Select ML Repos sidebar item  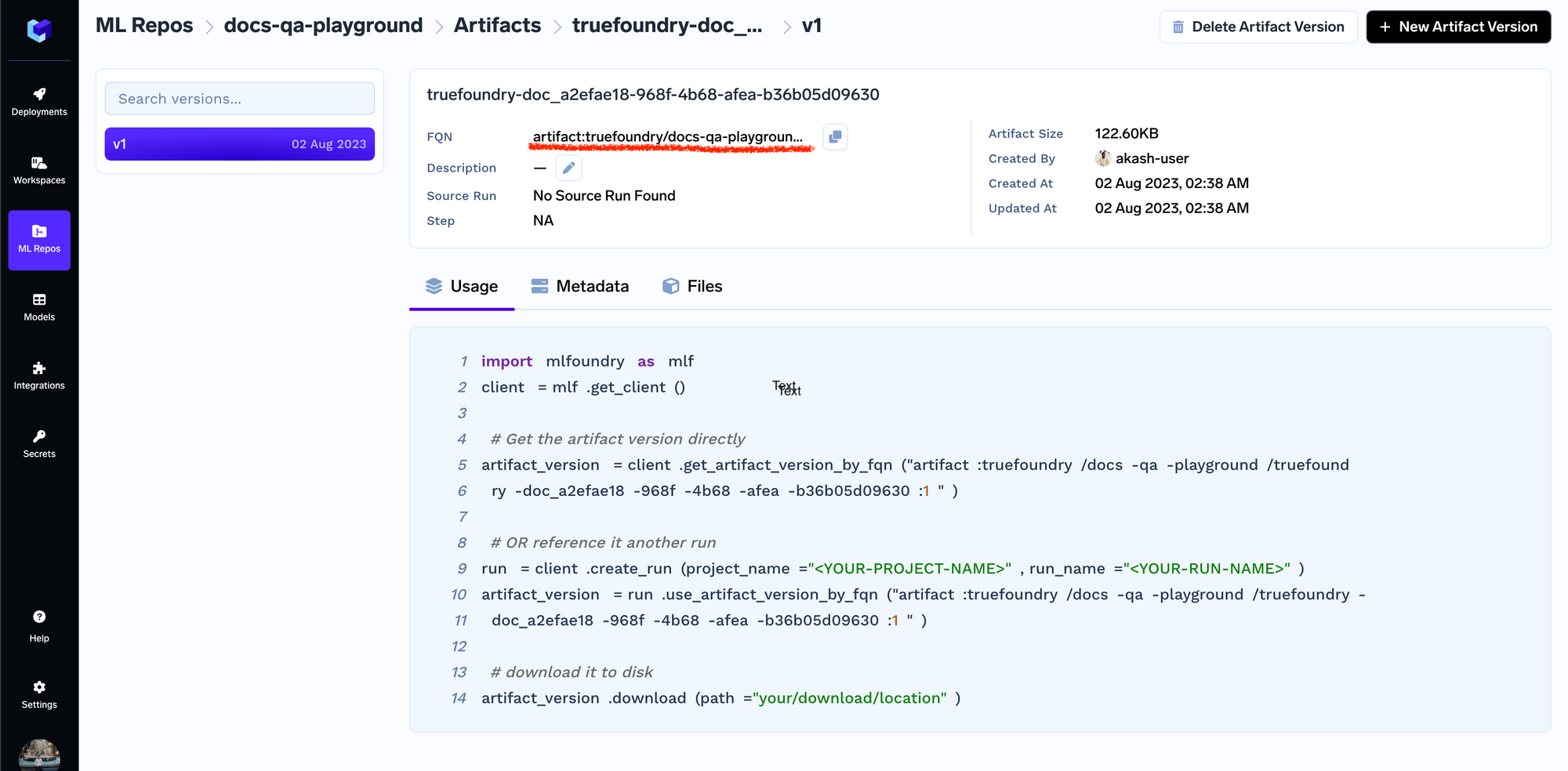click(x=39, y=240)
